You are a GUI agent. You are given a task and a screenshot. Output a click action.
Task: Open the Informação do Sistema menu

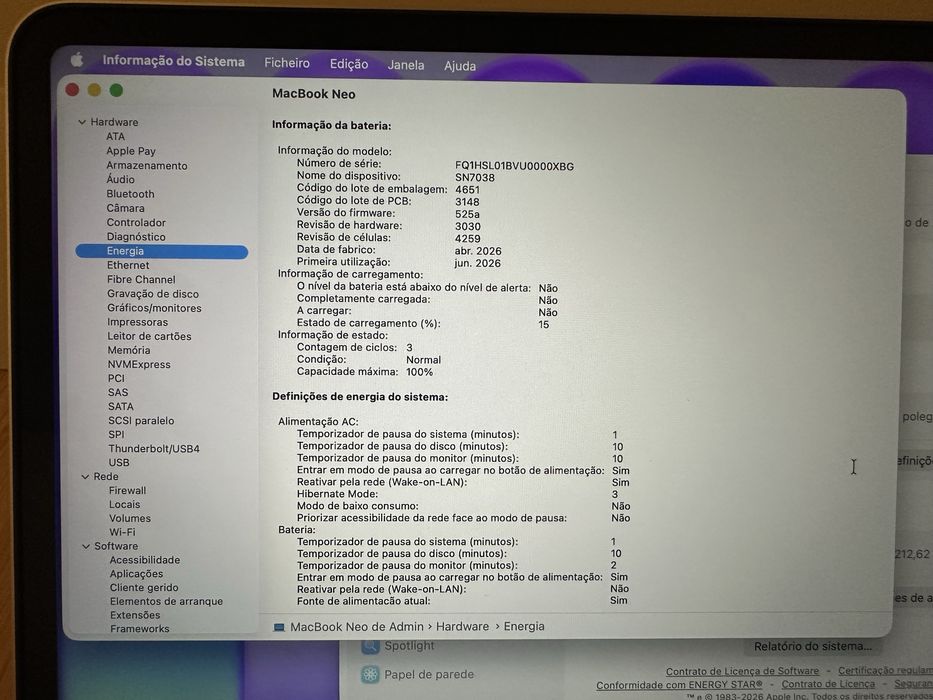point(173,61)
